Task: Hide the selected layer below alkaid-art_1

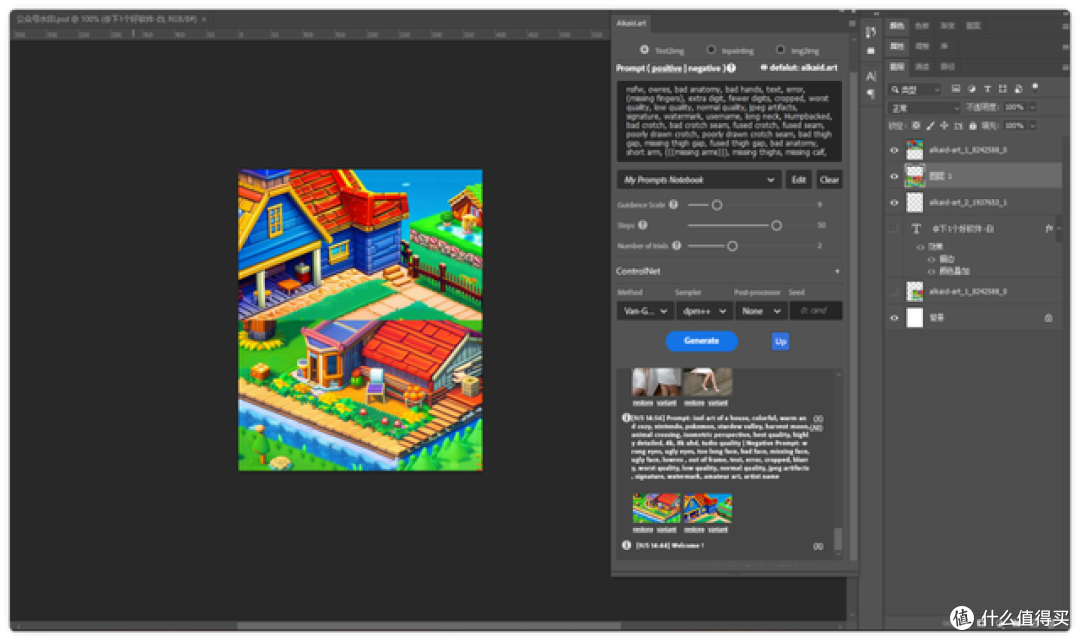Action: point(894,176)
